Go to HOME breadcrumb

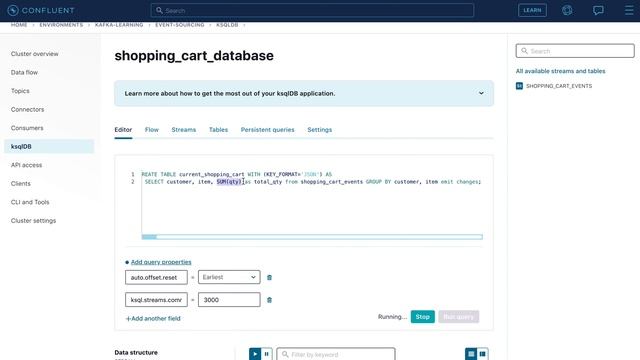click(x=19, y=25)
